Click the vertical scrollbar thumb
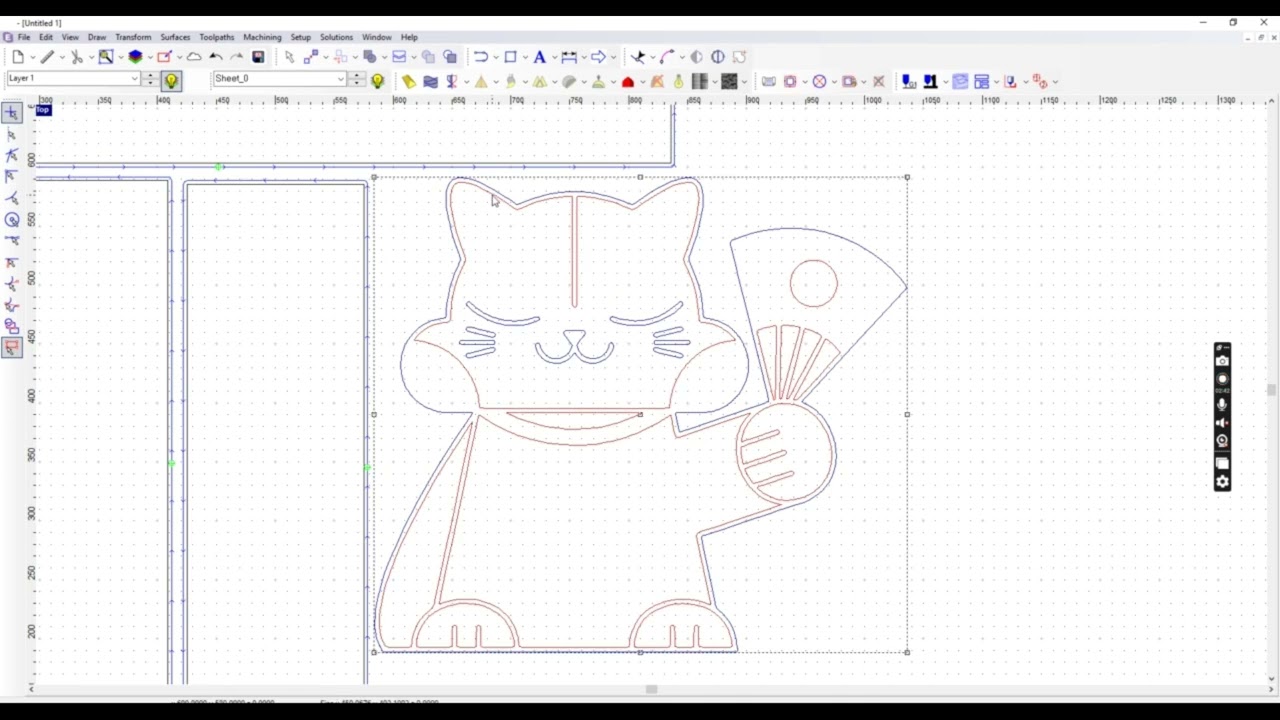Screen dimensions: 1280x720 point(1271,390)
